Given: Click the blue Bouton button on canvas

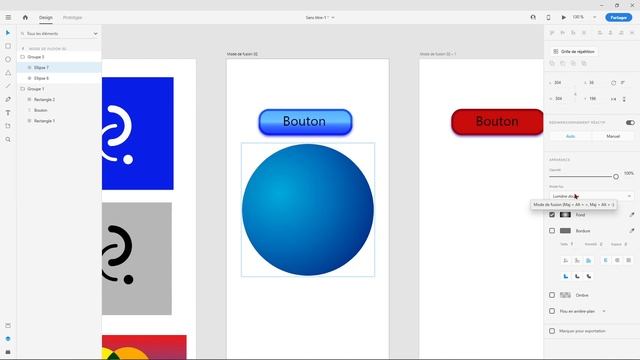Looking at the screenshot, I should [x=305, y=122].
